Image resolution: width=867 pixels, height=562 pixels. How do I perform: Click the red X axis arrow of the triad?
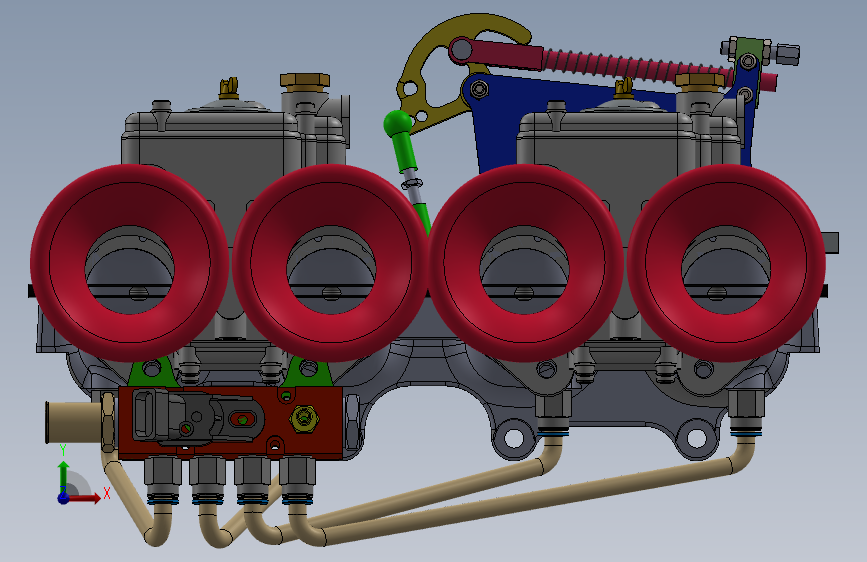[x=86, y=498]
